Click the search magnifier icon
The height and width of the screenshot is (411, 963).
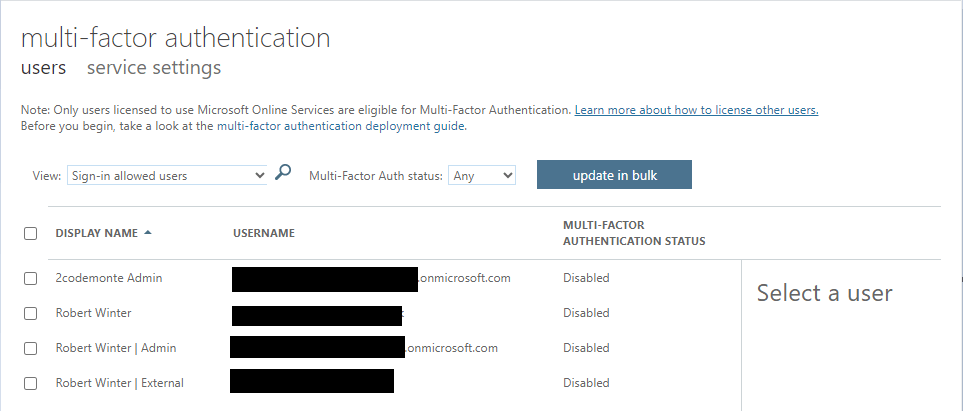click(283, 174)
